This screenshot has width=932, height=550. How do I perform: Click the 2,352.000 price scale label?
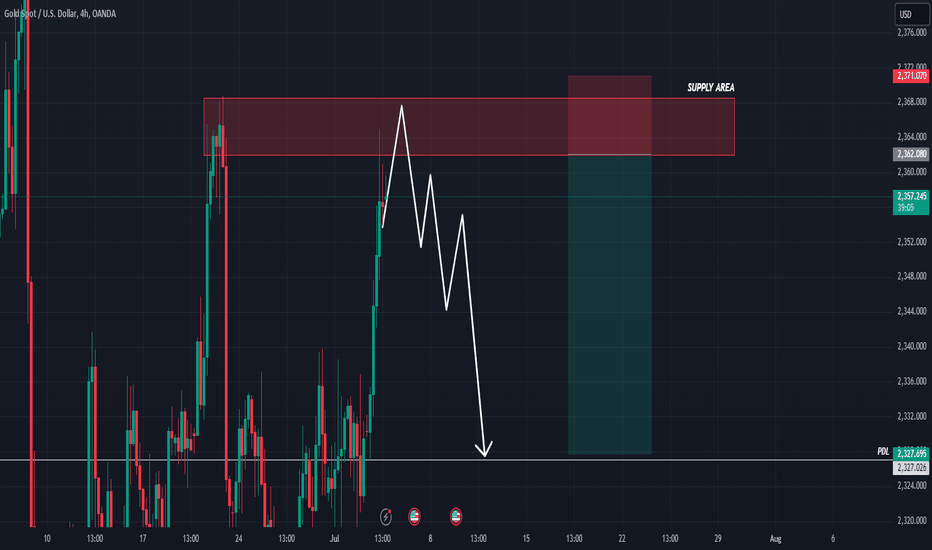click(x=912, y=241)
